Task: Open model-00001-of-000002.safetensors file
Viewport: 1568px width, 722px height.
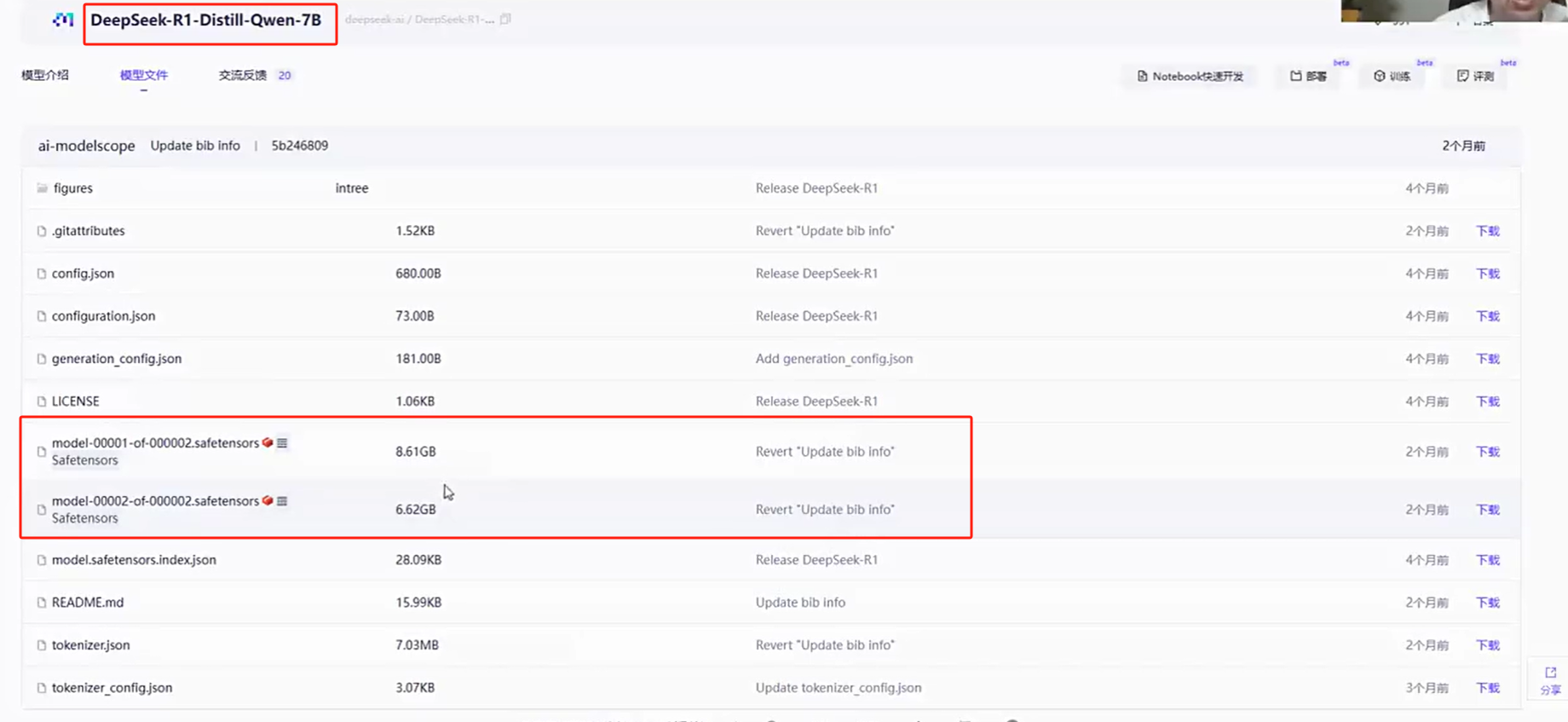Action: (x=155, y=443)
